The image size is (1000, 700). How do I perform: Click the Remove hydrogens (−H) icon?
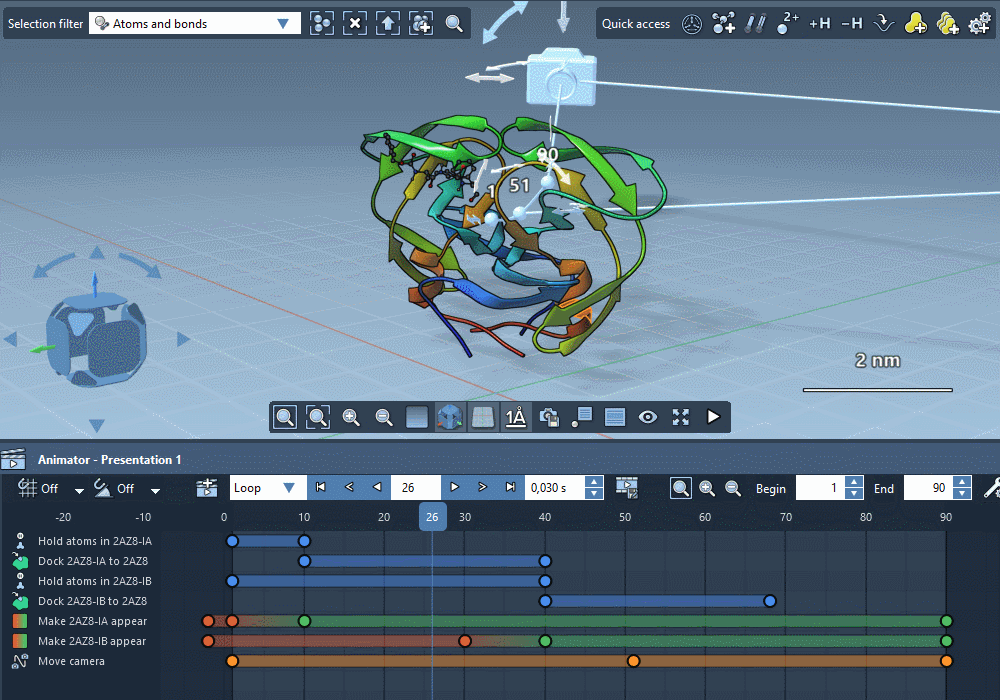coord(851,23)
